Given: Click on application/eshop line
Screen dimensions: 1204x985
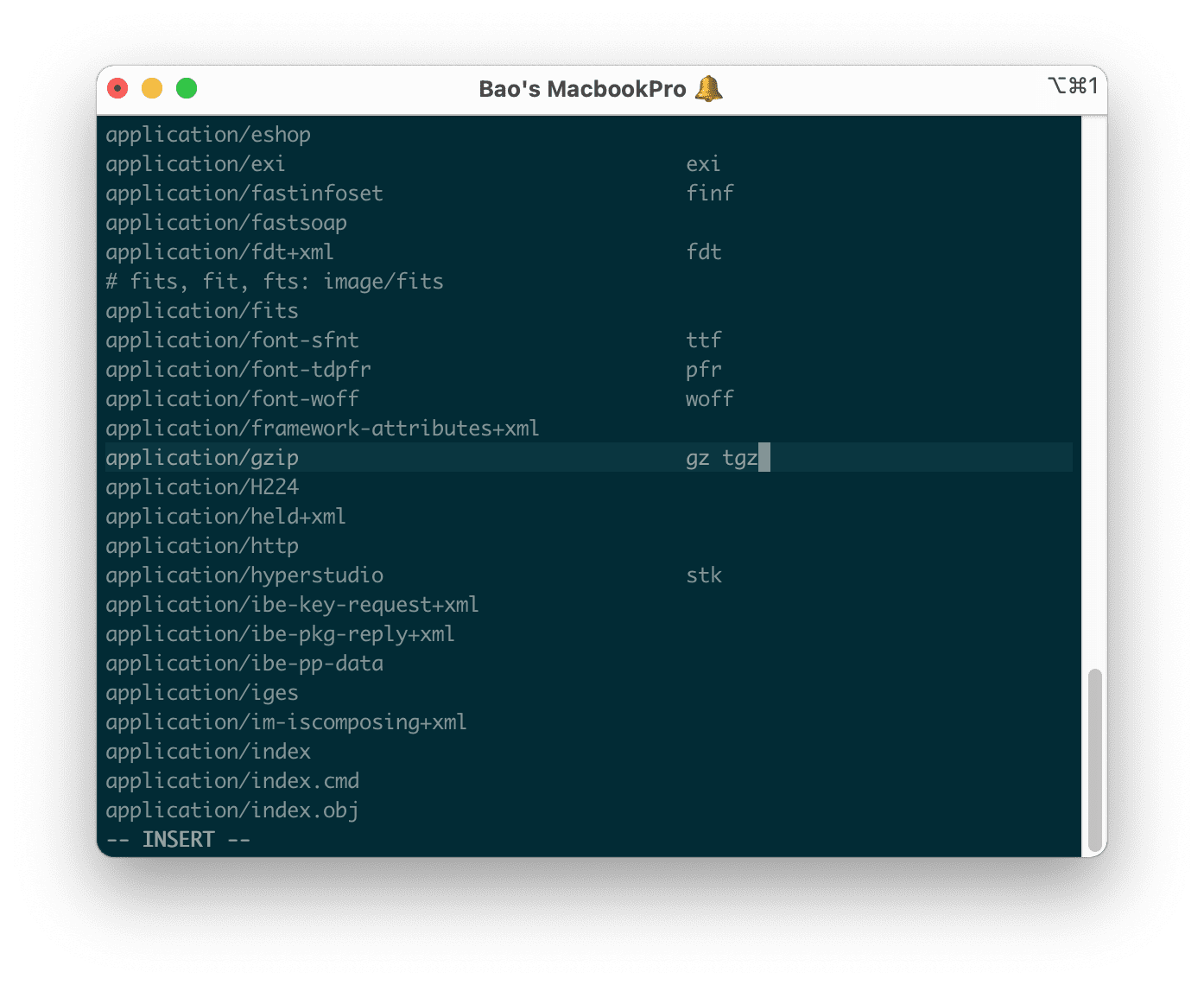Looking at the screenshot, I should pos(208,135).
